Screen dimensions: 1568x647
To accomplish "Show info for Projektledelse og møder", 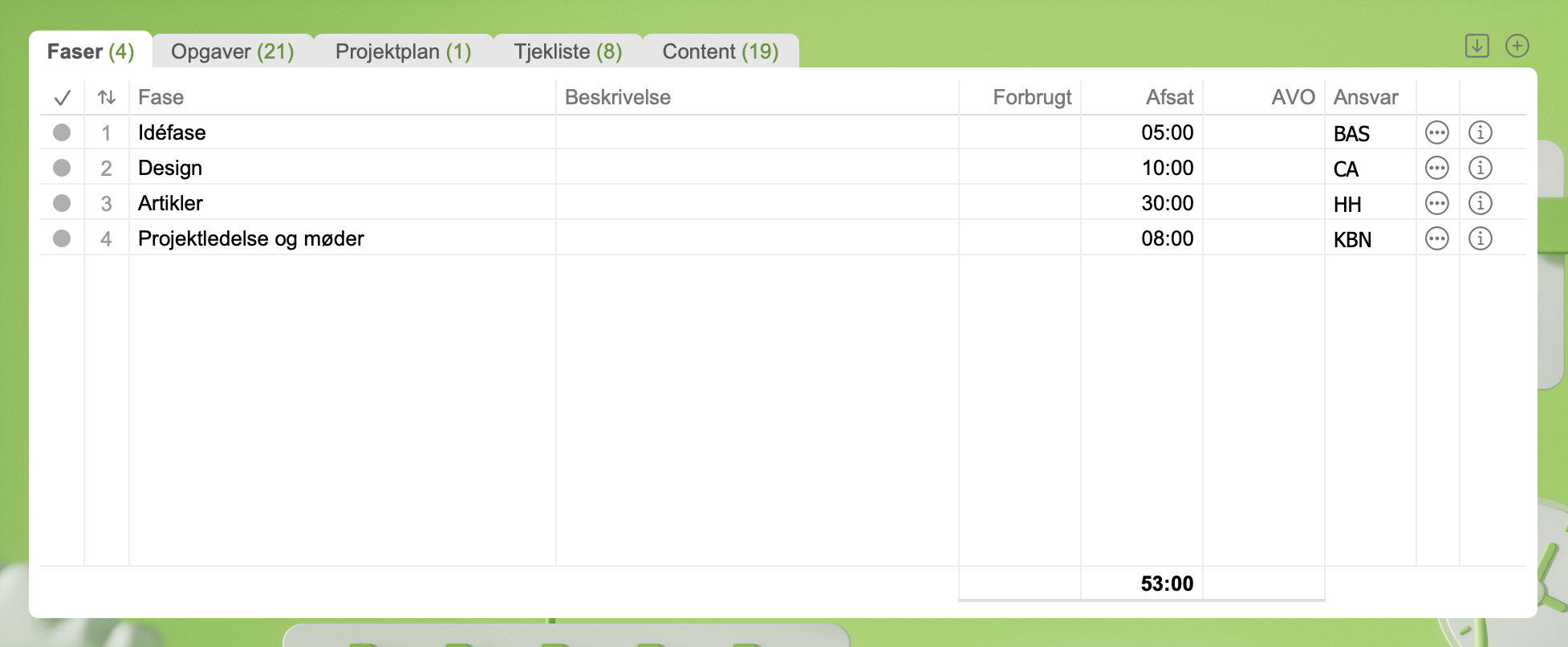I will coord(1480,238).
